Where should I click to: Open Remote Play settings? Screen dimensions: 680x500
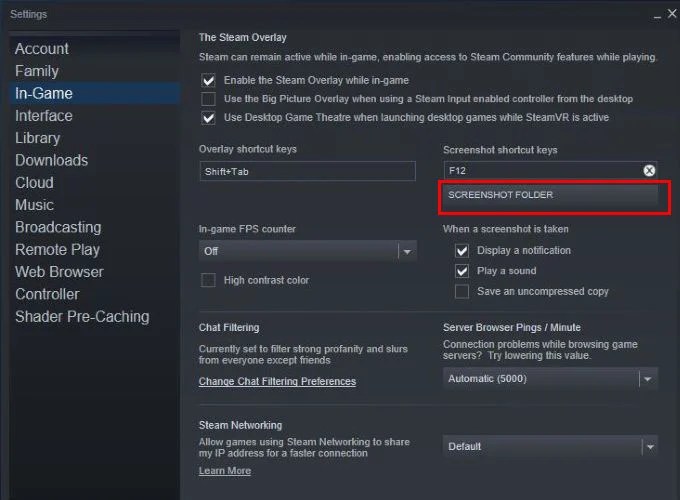coord(58,250)
